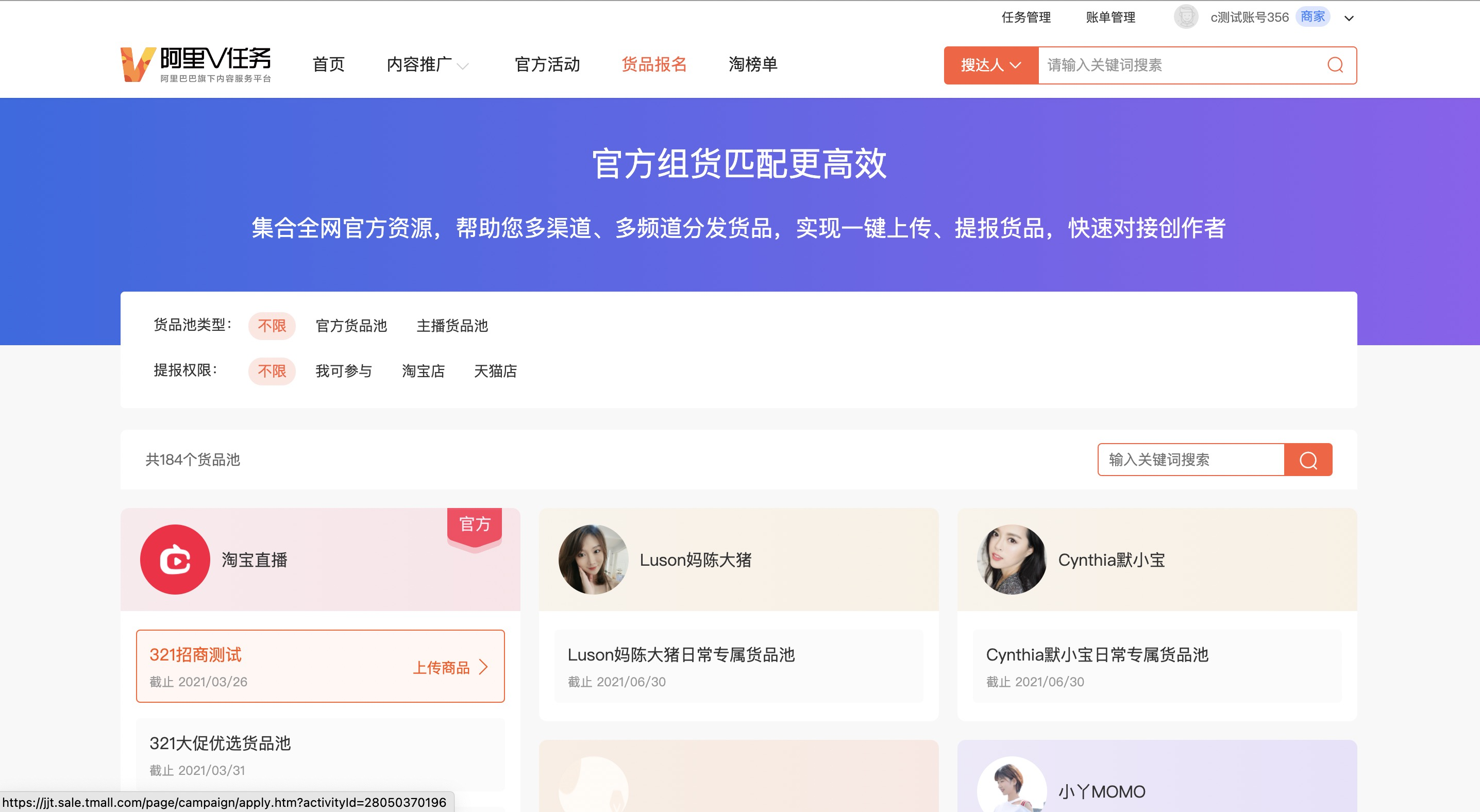This screenshot has width=1480, height=812.
Task: Open the account dropdown arrow
Action: coord(1349,19)
